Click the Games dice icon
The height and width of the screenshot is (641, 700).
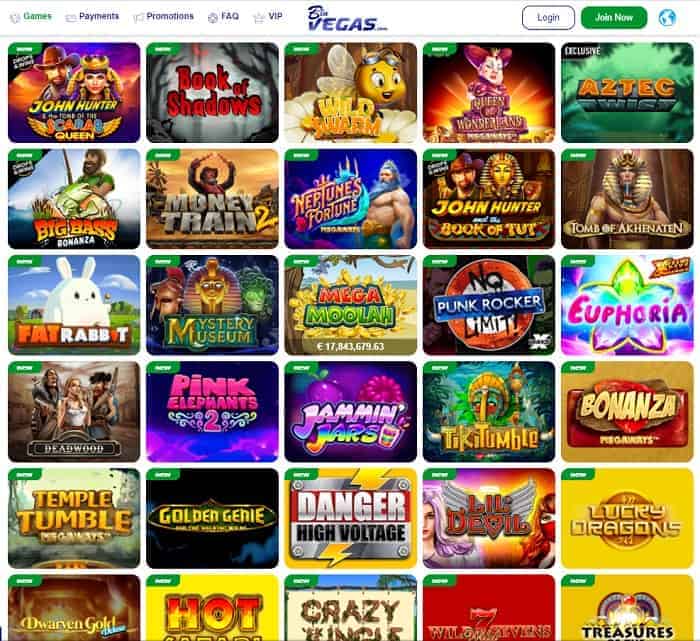click(15, 18)
